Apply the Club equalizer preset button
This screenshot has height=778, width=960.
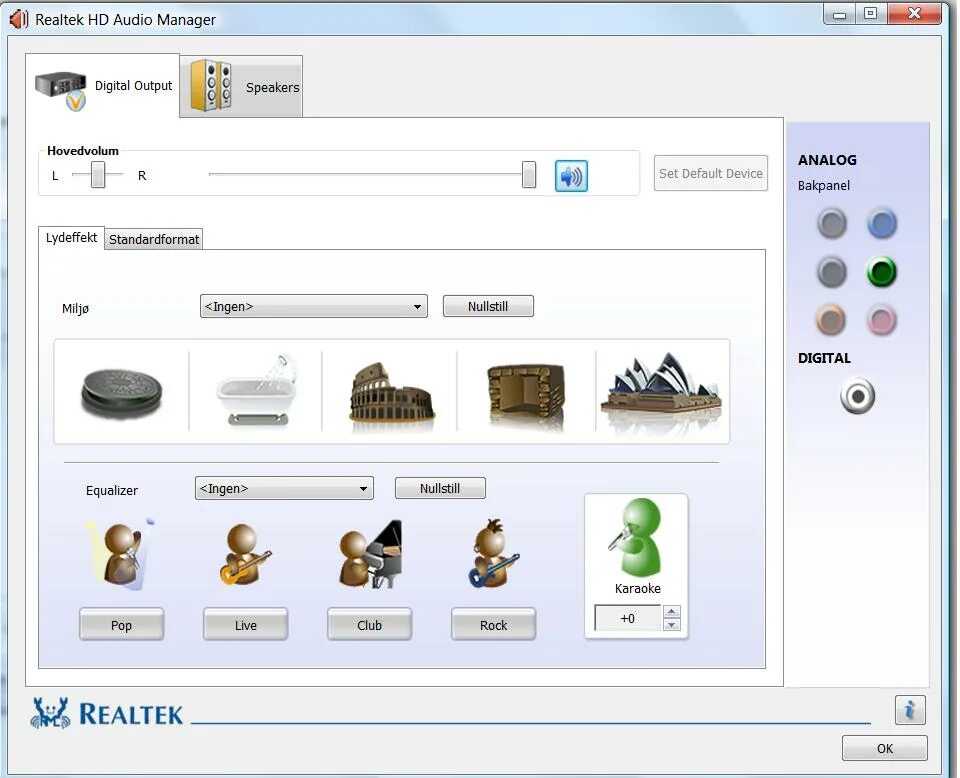point(369,624)
